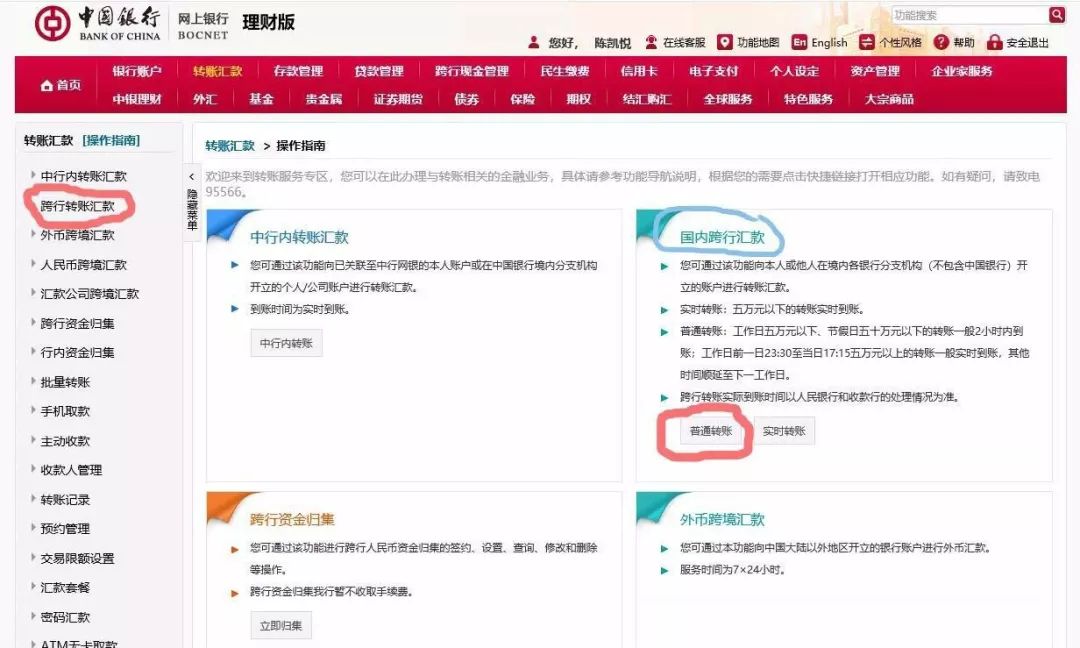
Task: Open 个人设定 menu
Action: point(794,71)
